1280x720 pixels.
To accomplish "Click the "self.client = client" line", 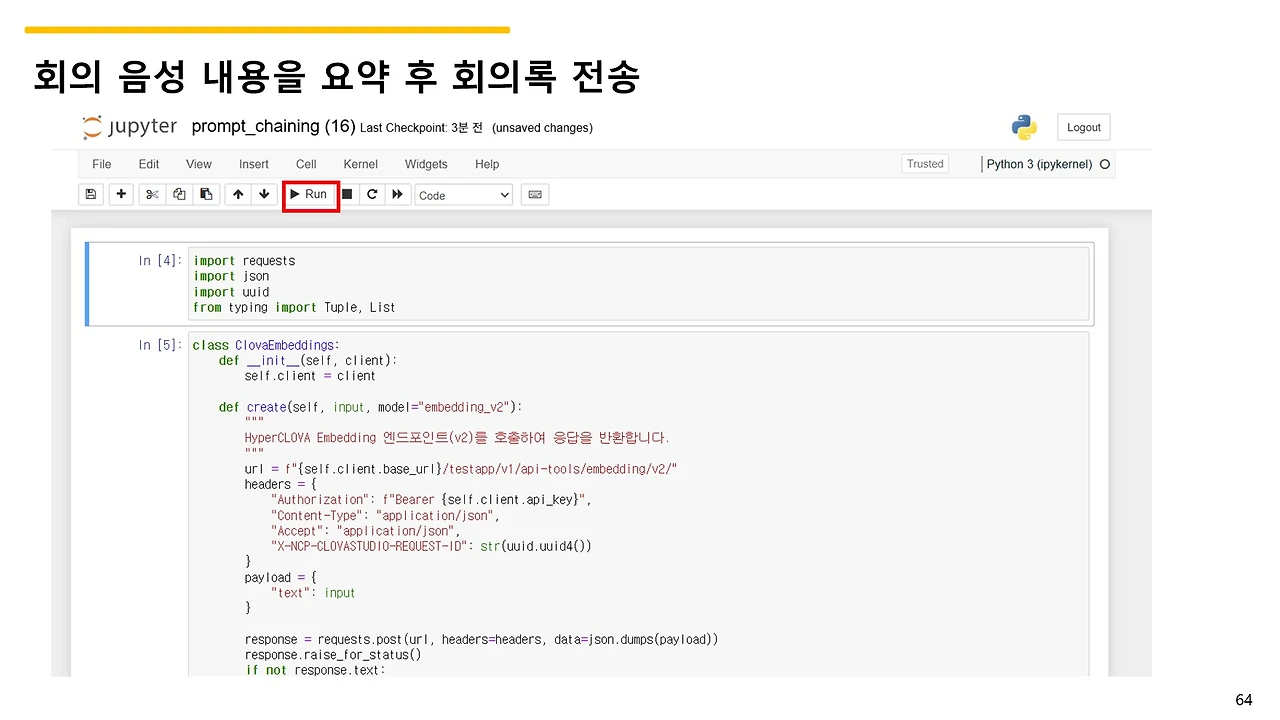I will (310, 376).
